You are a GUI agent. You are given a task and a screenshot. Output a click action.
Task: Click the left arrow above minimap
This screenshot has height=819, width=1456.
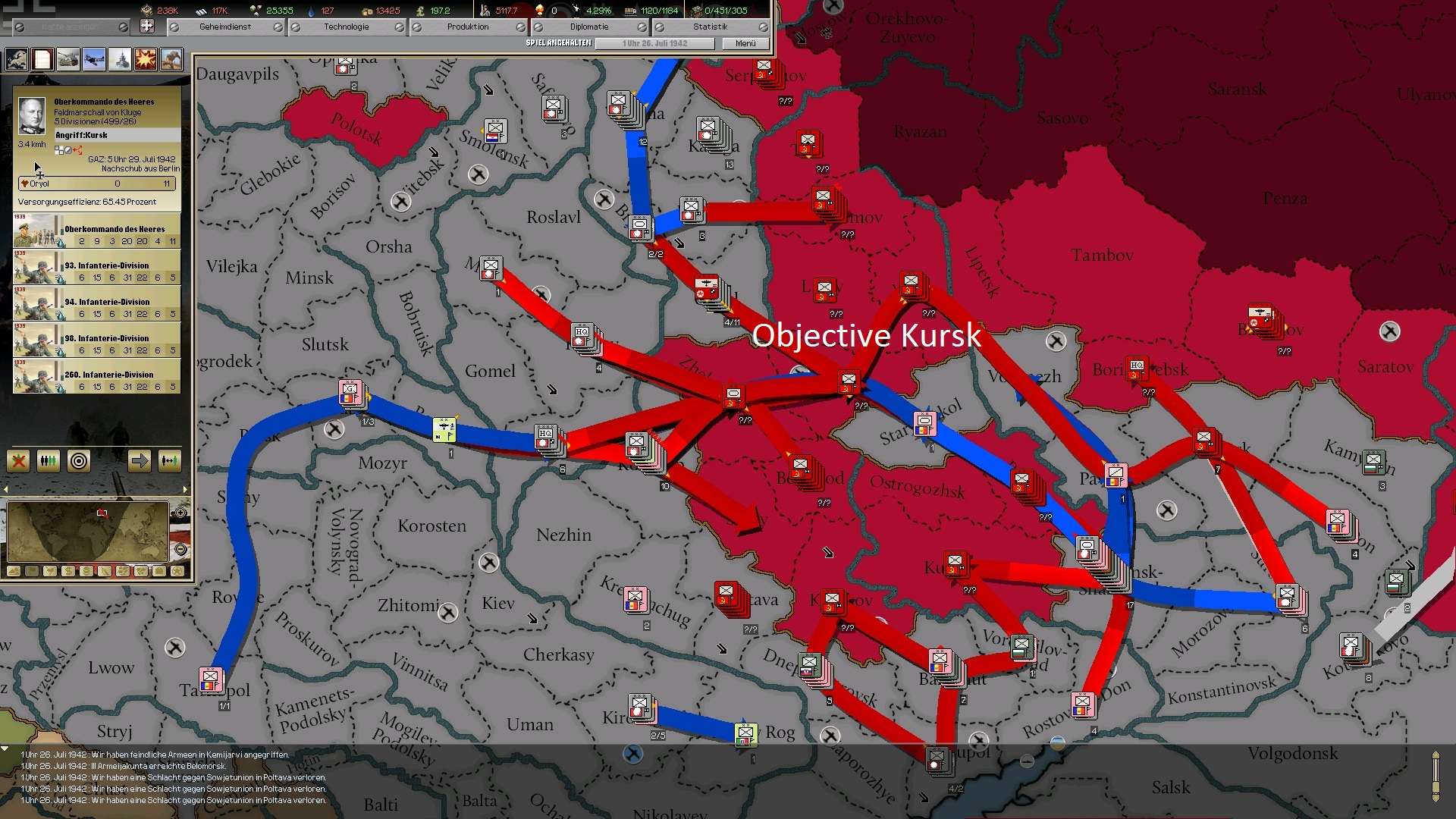pos(6,489)
